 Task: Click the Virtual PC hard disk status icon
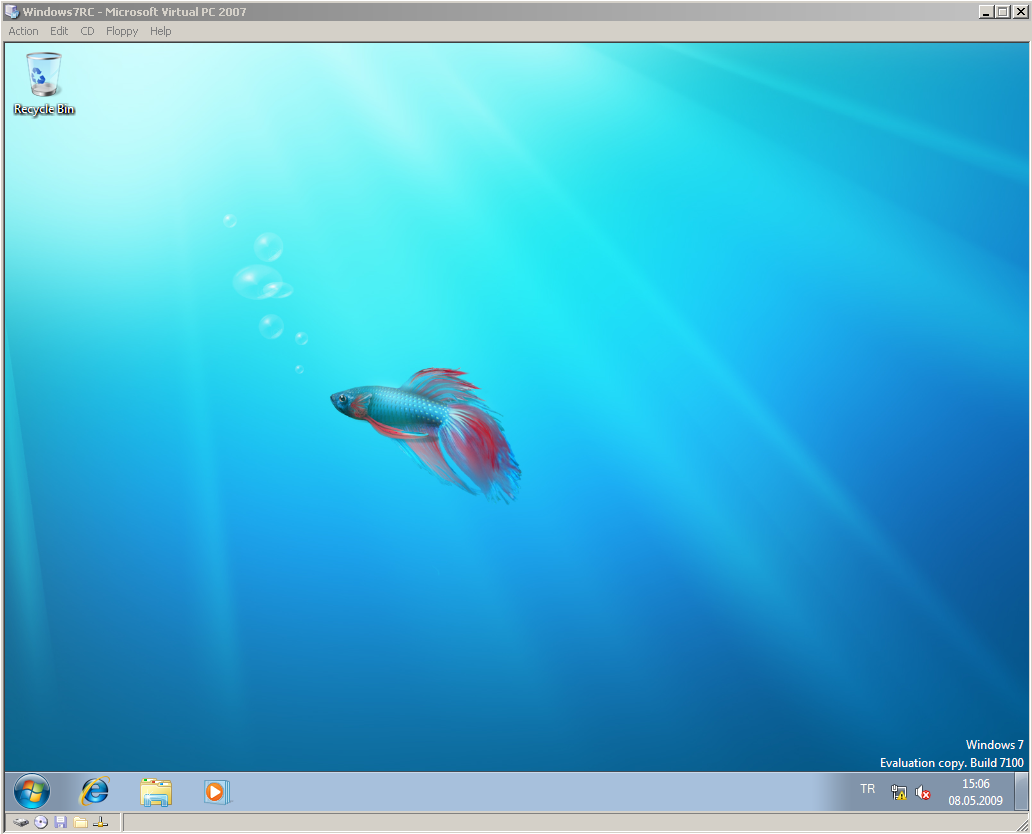pos(21,822)
